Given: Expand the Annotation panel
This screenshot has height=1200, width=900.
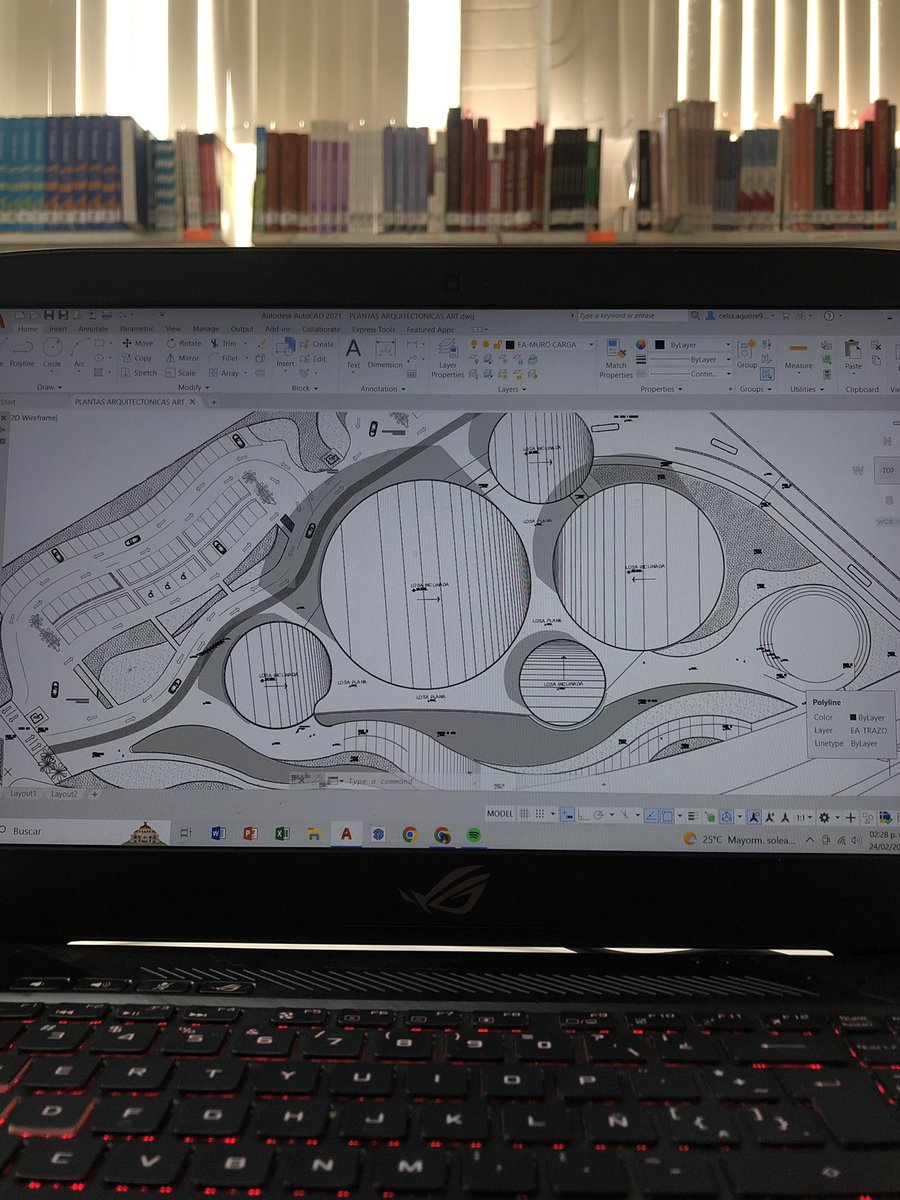Looking at the screenshot, I should (x=383, y=389).
